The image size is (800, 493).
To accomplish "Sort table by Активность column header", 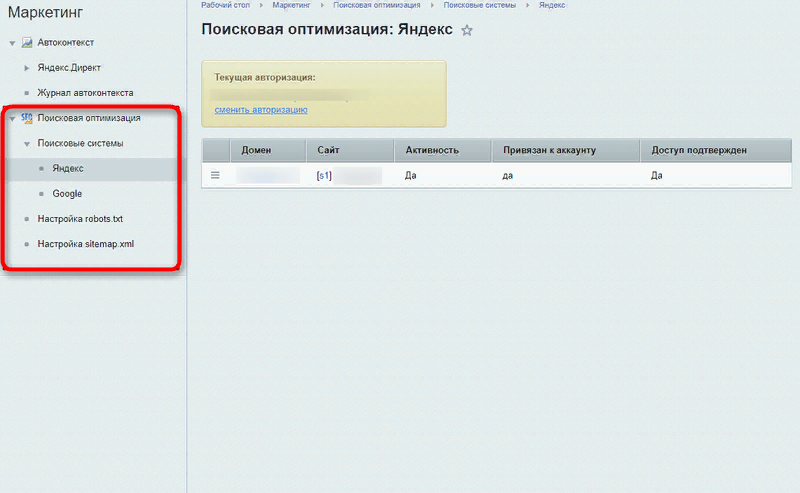I will [x=432, y=150].
